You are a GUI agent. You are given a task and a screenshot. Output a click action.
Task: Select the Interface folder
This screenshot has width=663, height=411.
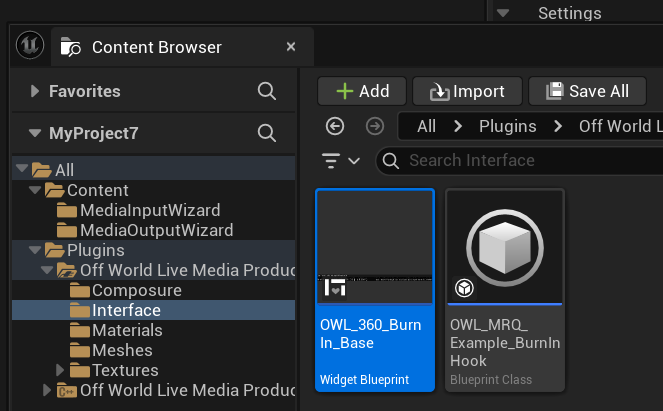(153, 310)
